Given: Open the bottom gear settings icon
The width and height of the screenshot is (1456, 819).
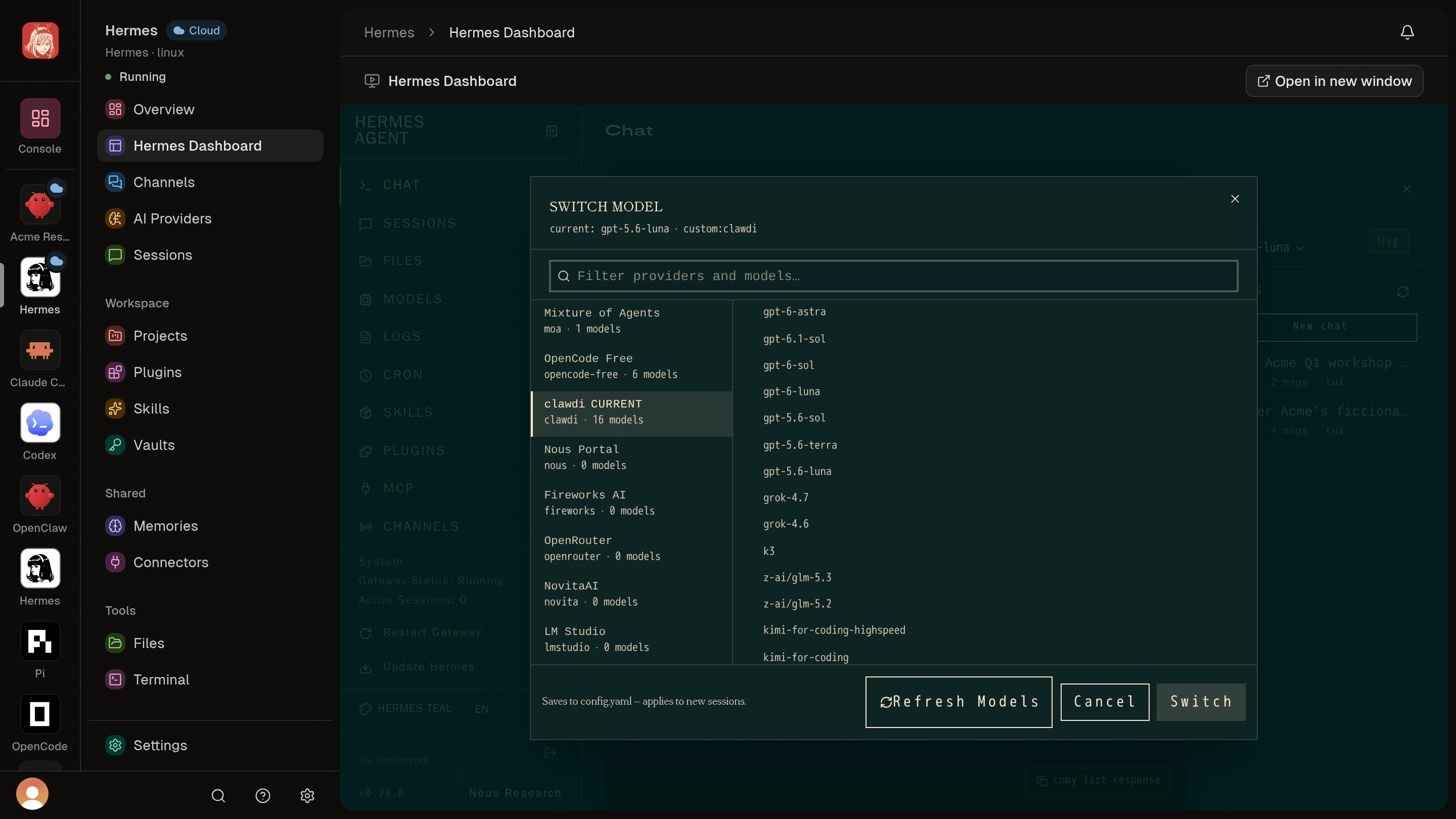Looking at the screenshot, I should click(307, 796).
